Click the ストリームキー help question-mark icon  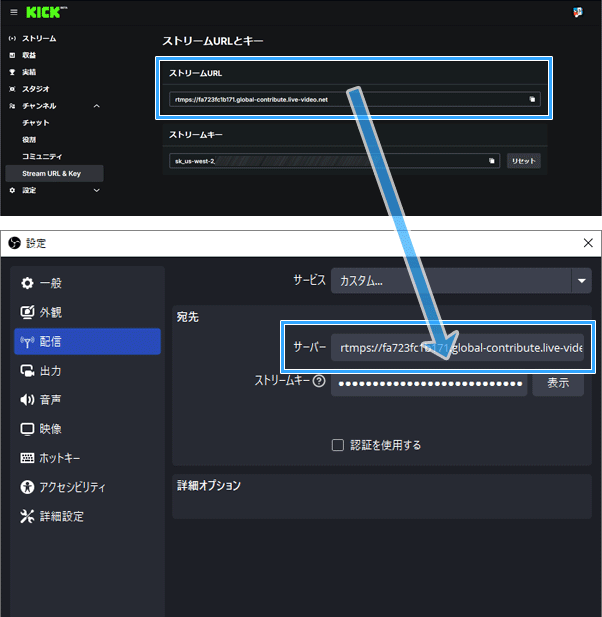click(x=319, y=381)
